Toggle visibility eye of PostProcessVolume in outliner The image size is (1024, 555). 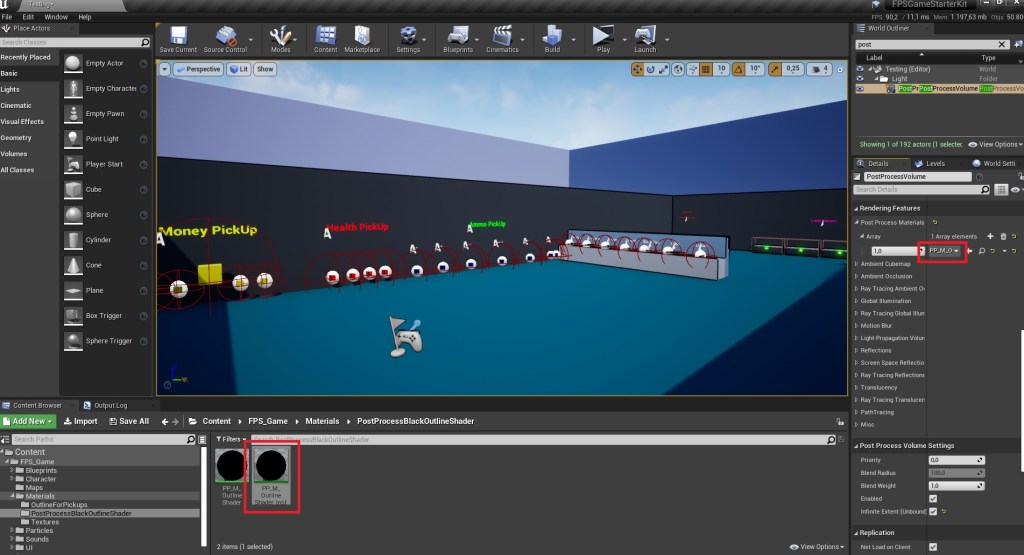tap(860, 88)
